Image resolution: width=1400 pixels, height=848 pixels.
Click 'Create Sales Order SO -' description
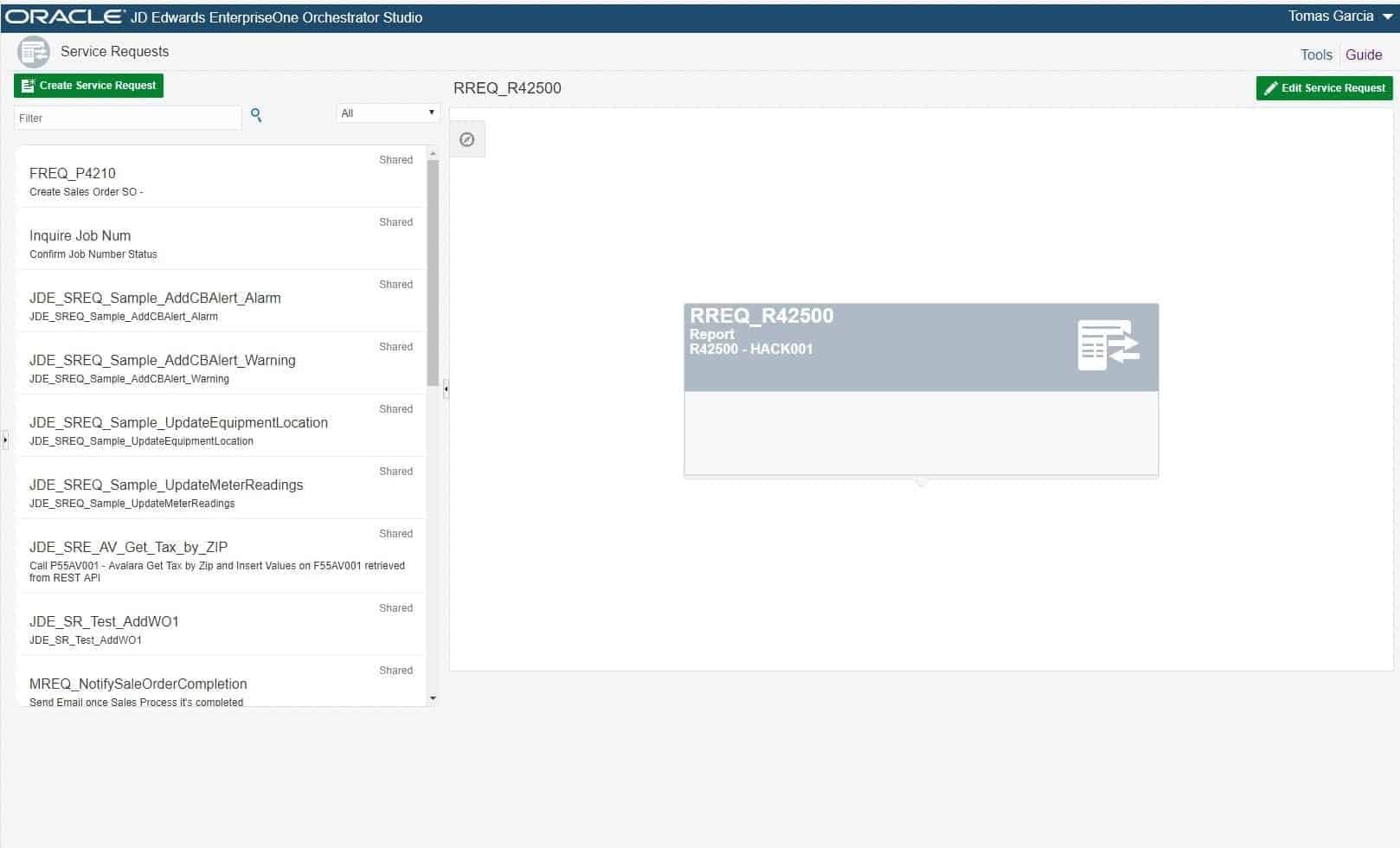tap(87, 192)
